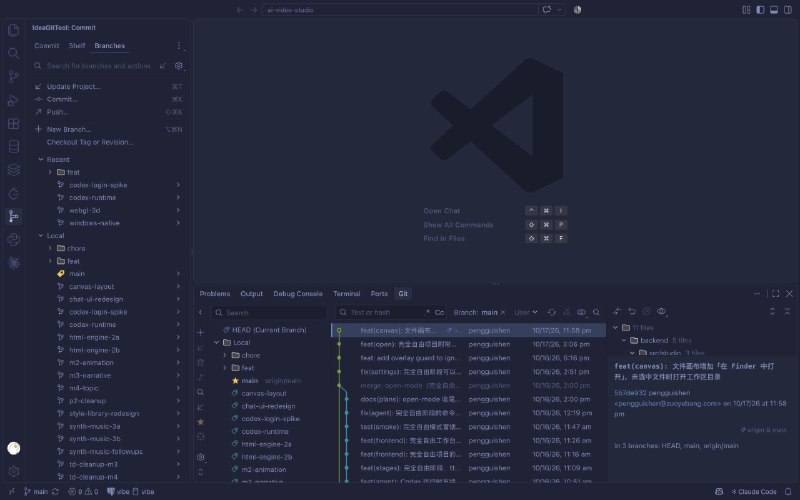Open the IdeaGitTool activity bar icon
This screenshot has width=800, height=500.
pyautogui.click(x=14, y=216)
